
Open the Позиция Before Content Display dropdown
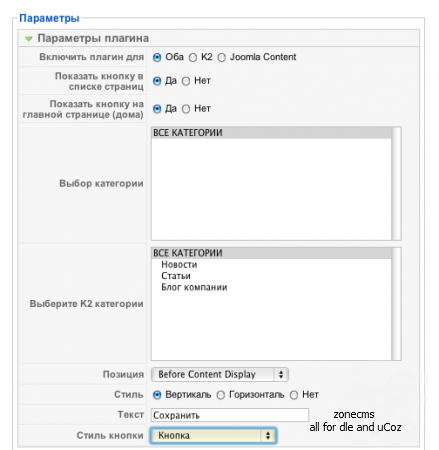tap(220, 374)
